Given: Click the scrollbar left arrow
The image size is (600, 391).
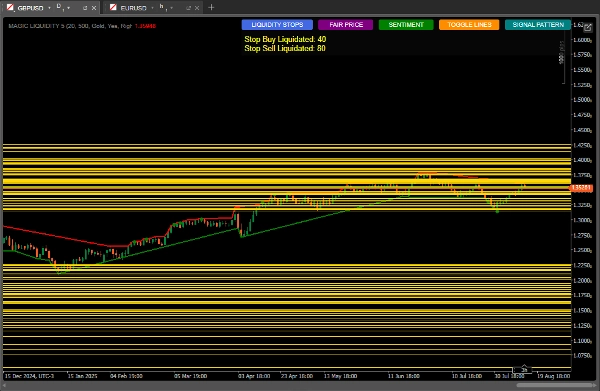Looking at the screenshot, I should coord(4,385).
